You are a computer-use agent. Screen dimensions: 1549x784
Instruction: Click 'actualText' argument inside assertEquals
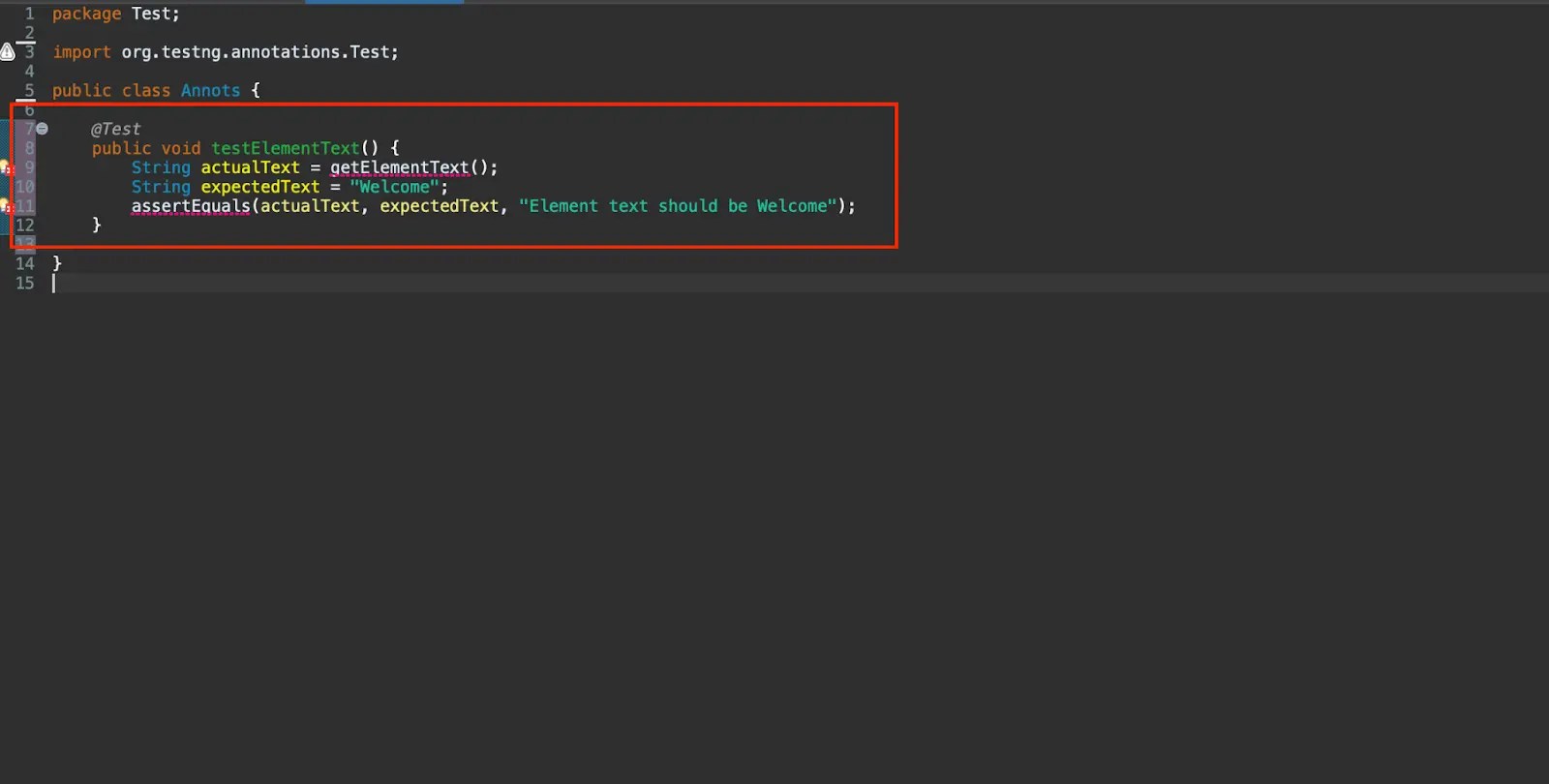point(310,206)
